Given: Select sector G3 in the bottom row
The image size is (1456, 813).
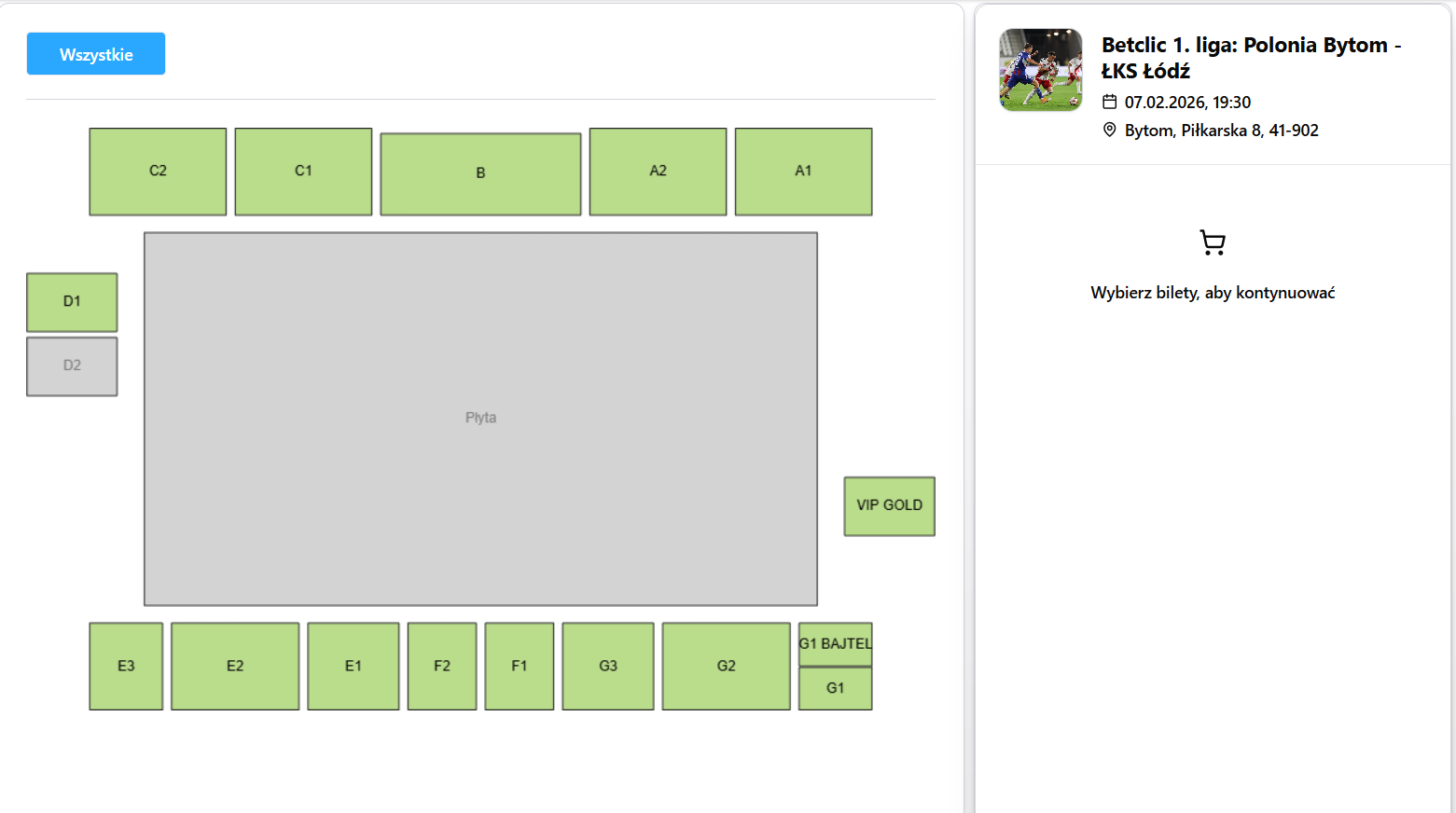Looking at the screenshot, I should click(x=608, y=667).
